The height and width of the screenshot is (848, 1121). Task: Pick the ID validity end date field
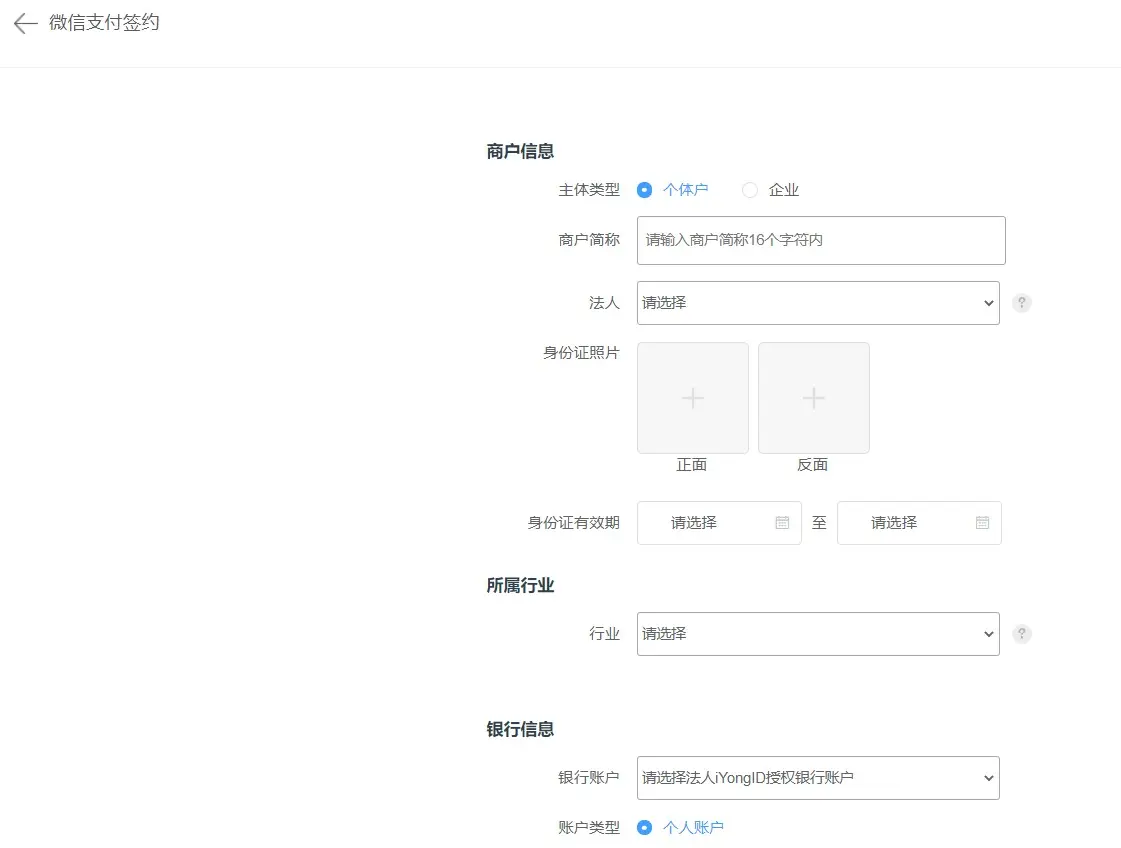(905, 523)
